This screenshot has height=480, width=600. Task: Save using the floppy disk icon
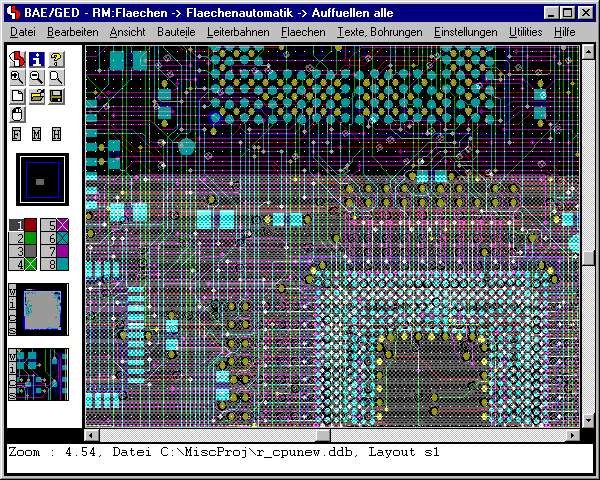(56, 96)
